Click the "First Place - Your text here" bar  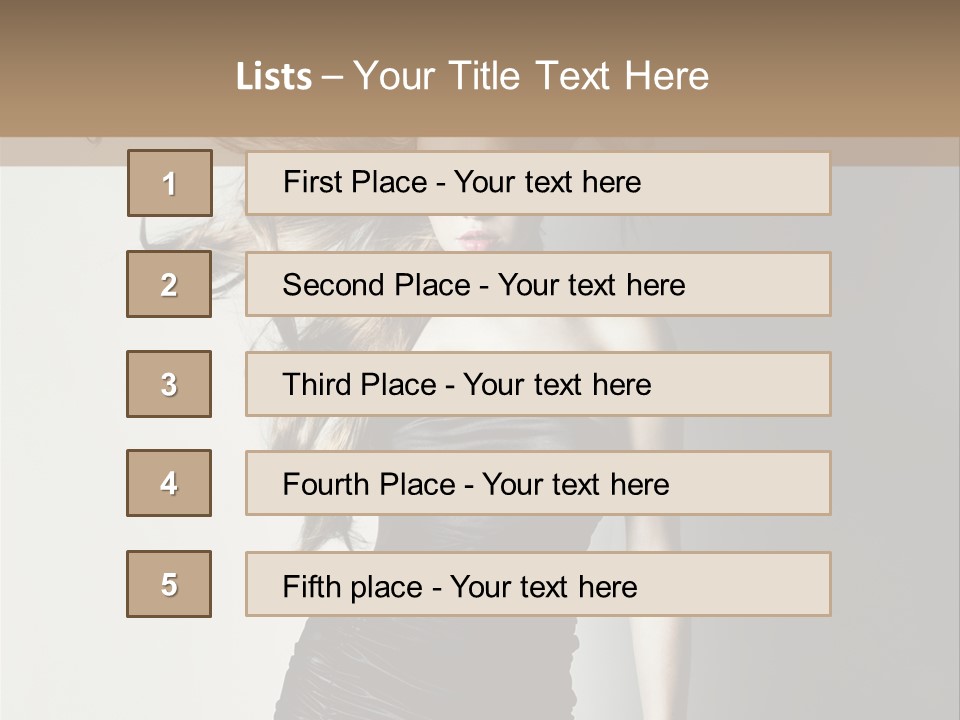[x=538, y=183]
